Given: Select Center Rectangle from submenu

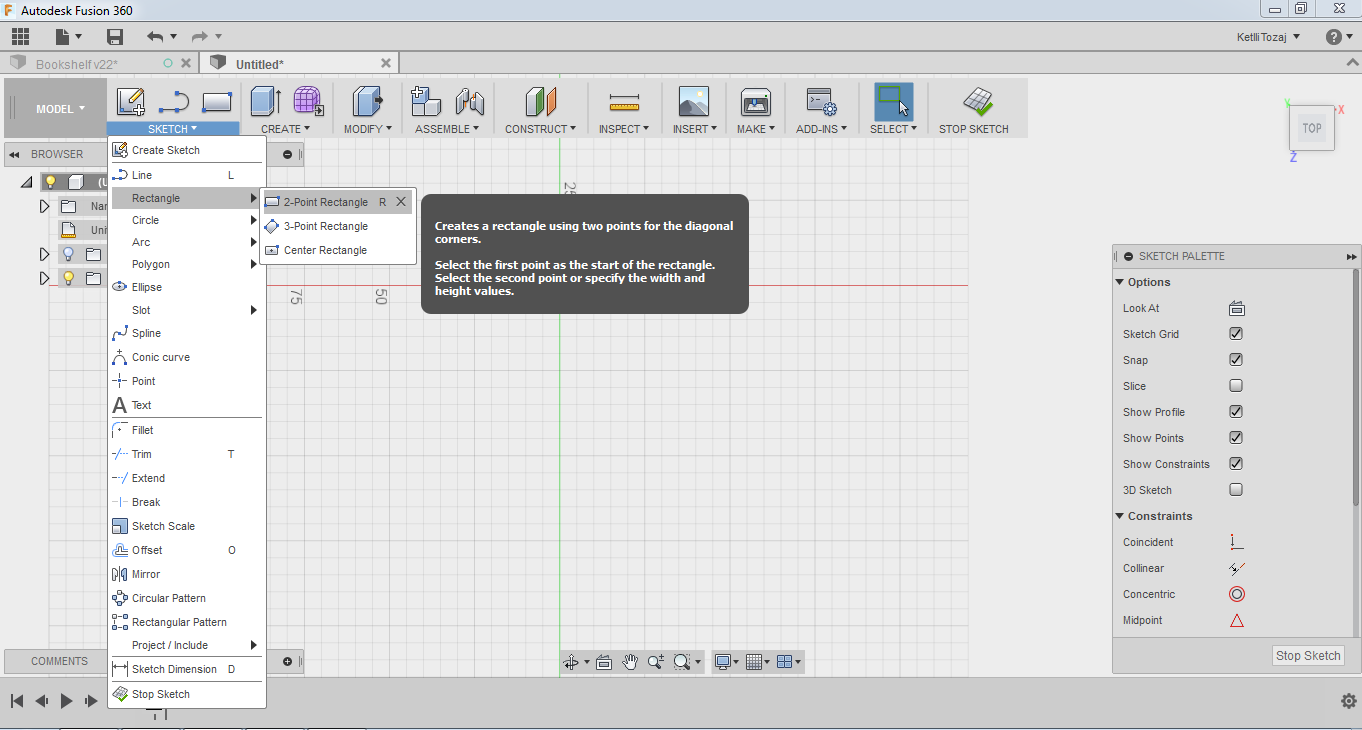Looking at the screenshot, I should coord(337,250).
